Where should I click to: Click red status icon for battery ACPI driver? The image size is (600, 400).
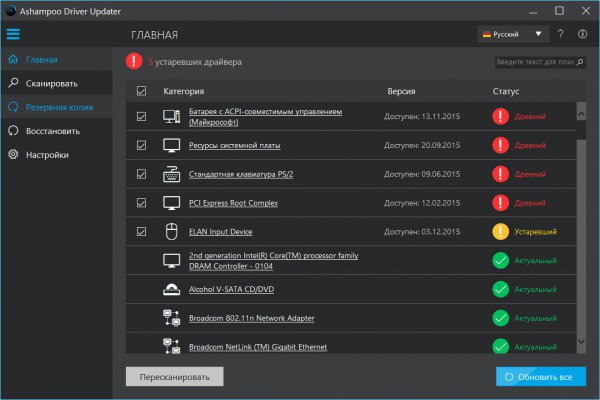coord(501,116)
